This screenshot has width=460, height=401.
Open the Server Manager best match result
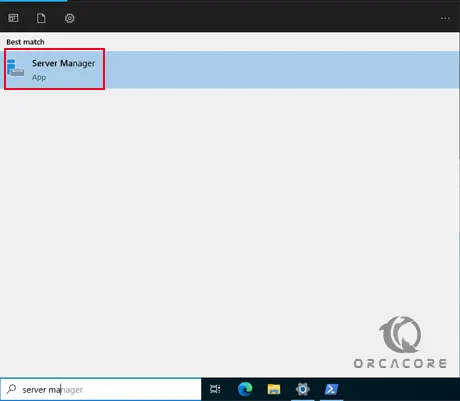(x=230, y=69)
